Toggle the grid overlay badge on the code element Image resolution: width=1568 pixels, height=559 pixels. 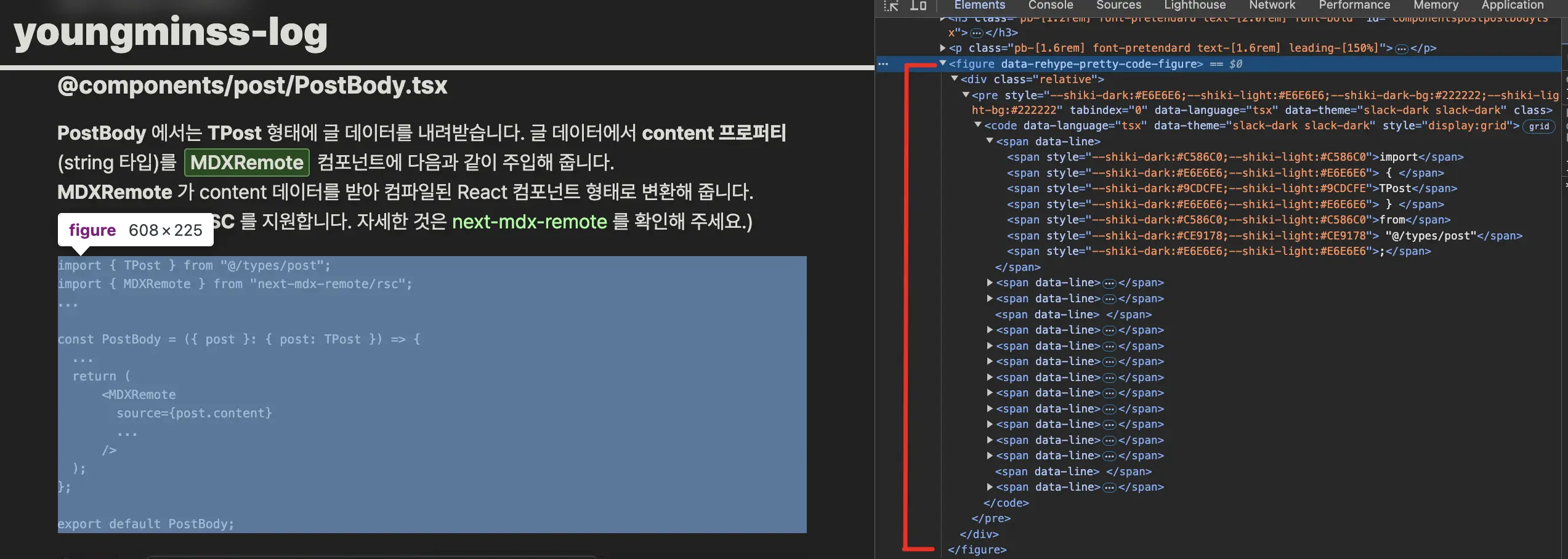click(x=1539, y=126)
